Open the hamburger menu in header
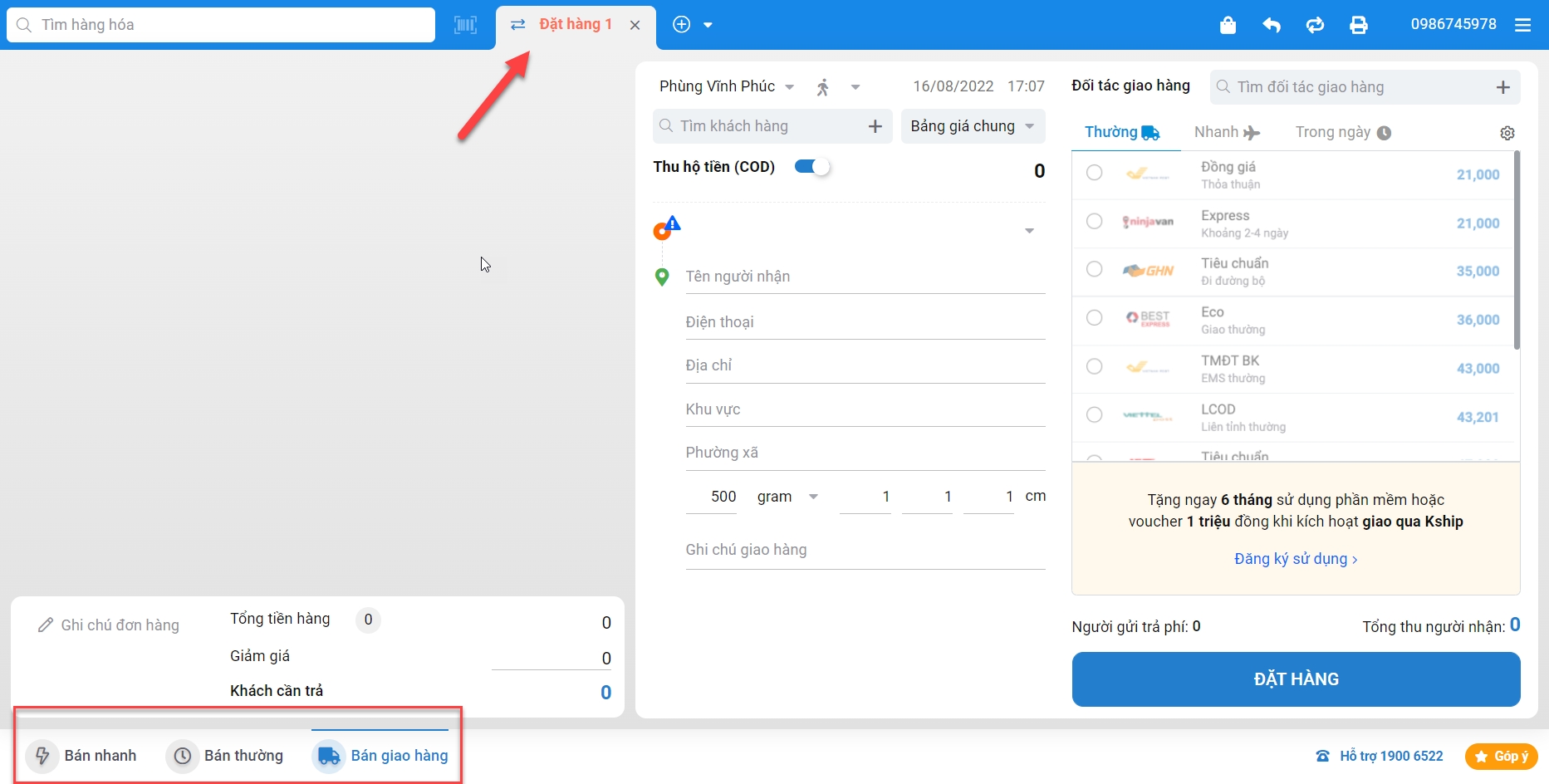 pos(1522,25)
